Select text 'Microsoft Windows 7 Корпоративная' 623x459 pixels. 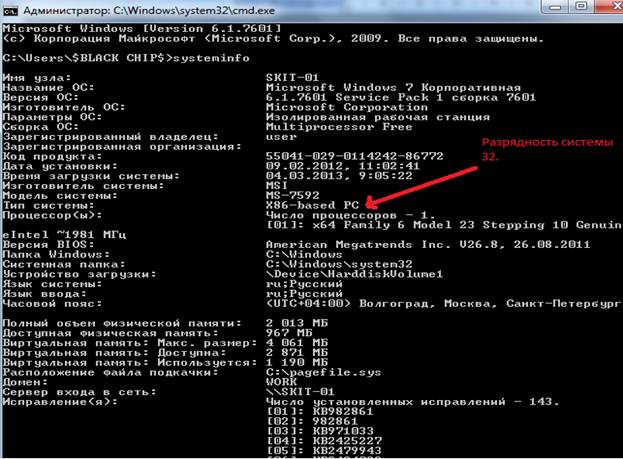(393, 87)
